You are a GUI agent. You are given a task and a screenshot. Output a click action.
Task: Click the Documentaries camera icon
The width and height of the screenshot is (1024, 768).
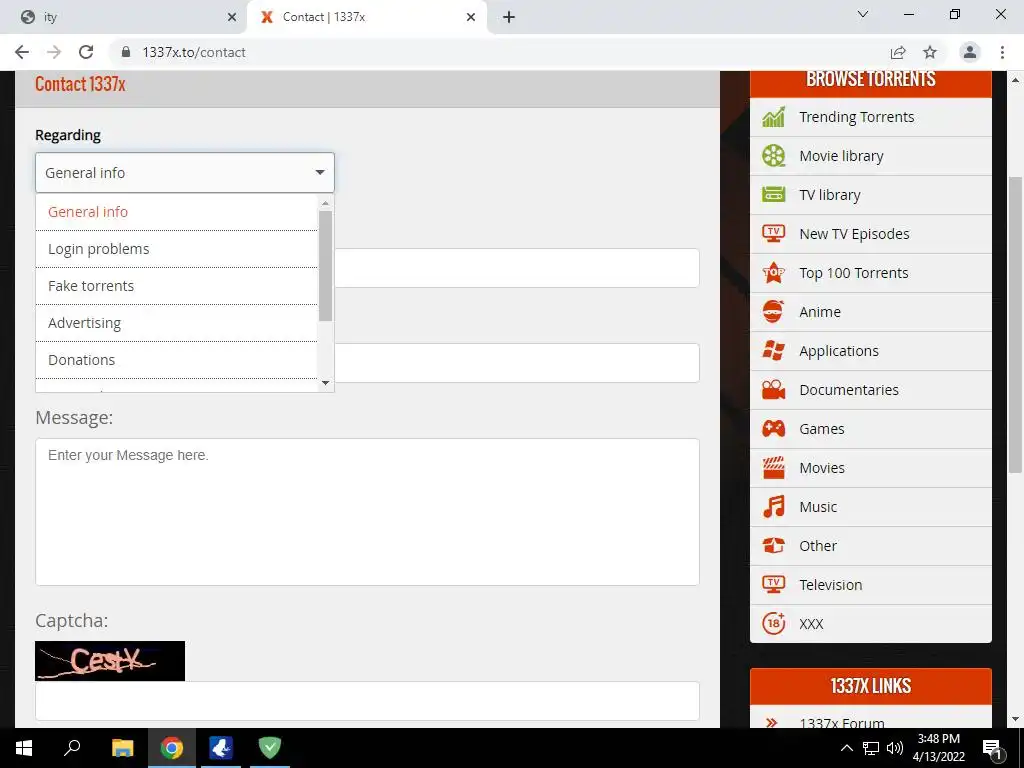point(773,390)
